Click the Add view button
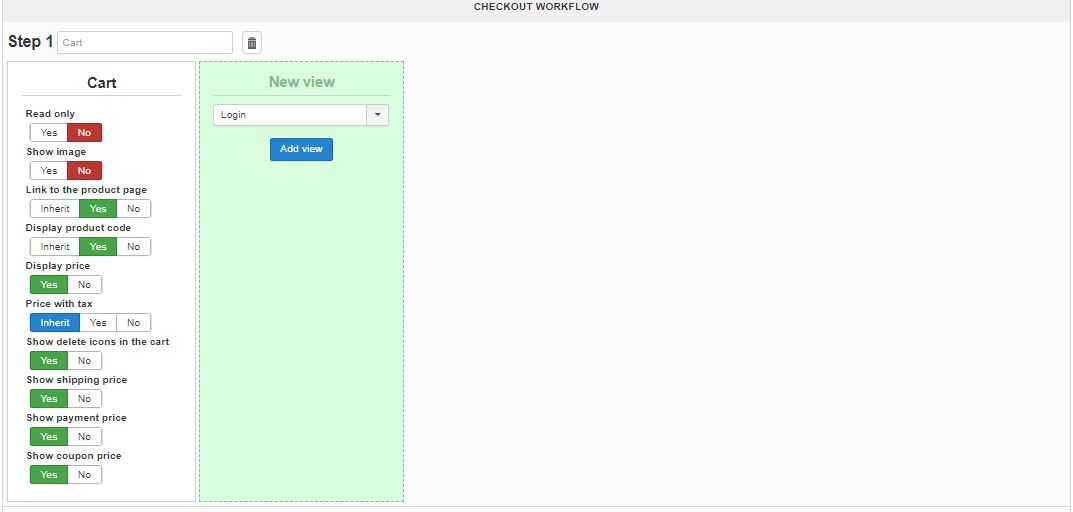Viewport: 1073px width, 512px height. tap(301, 149)
